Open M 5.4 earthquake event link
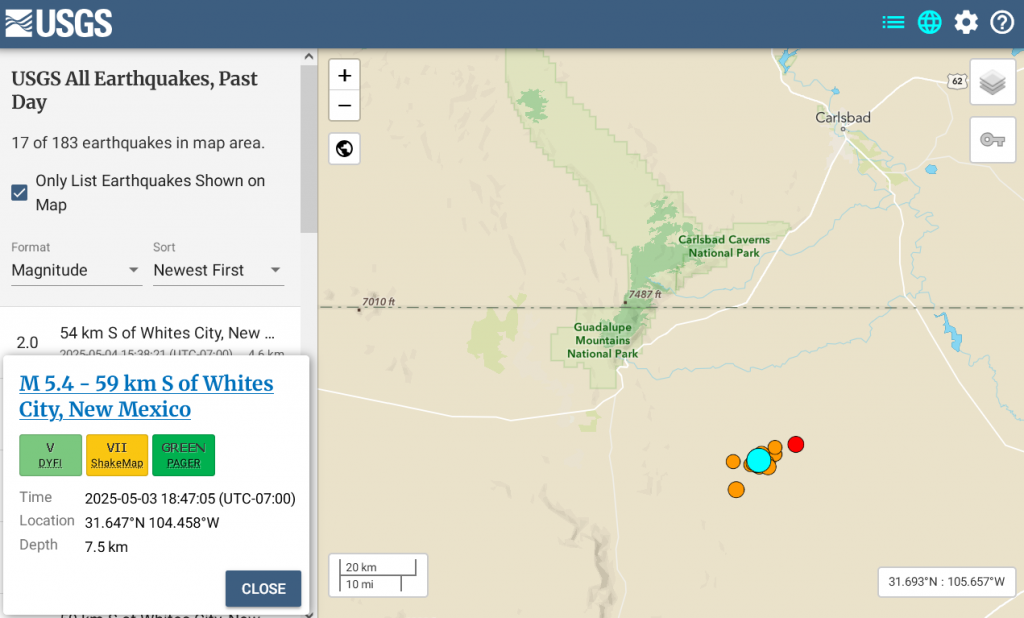This screenshot has width=1024, height=618. point(146,396)
